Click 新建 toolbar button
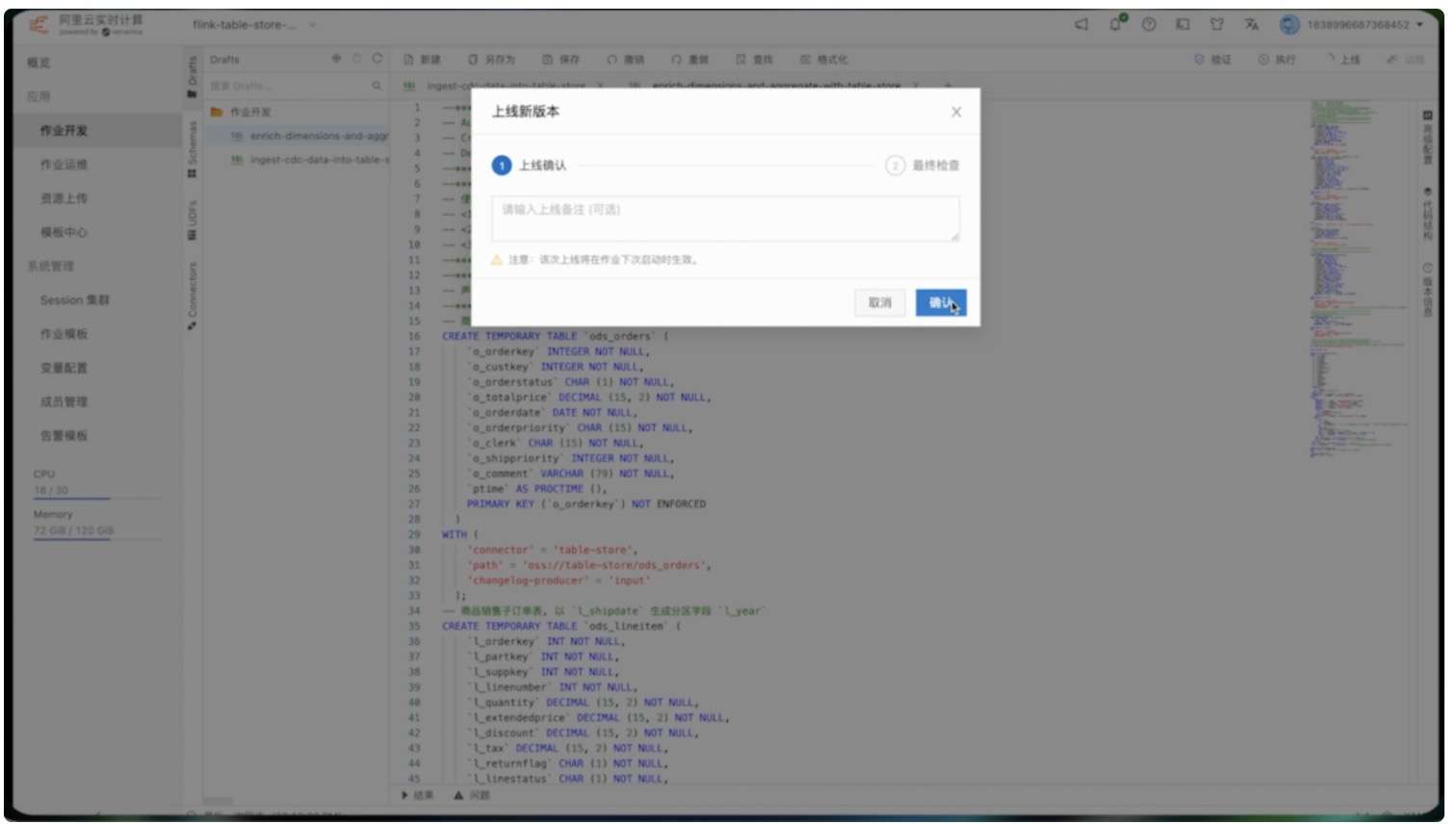This screenshot has height=824, width=1456. pyautogui.click(x=422, y=60)
